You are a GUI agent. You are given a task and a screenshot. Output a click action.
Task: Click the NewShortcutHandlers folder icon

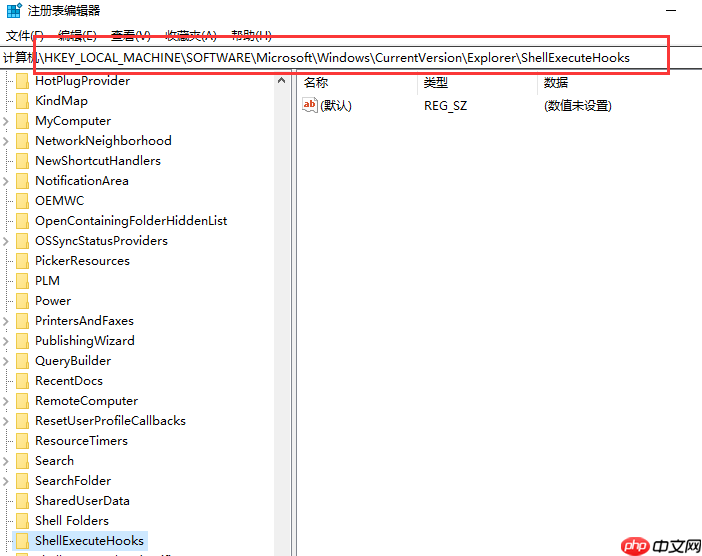[22, 161]
